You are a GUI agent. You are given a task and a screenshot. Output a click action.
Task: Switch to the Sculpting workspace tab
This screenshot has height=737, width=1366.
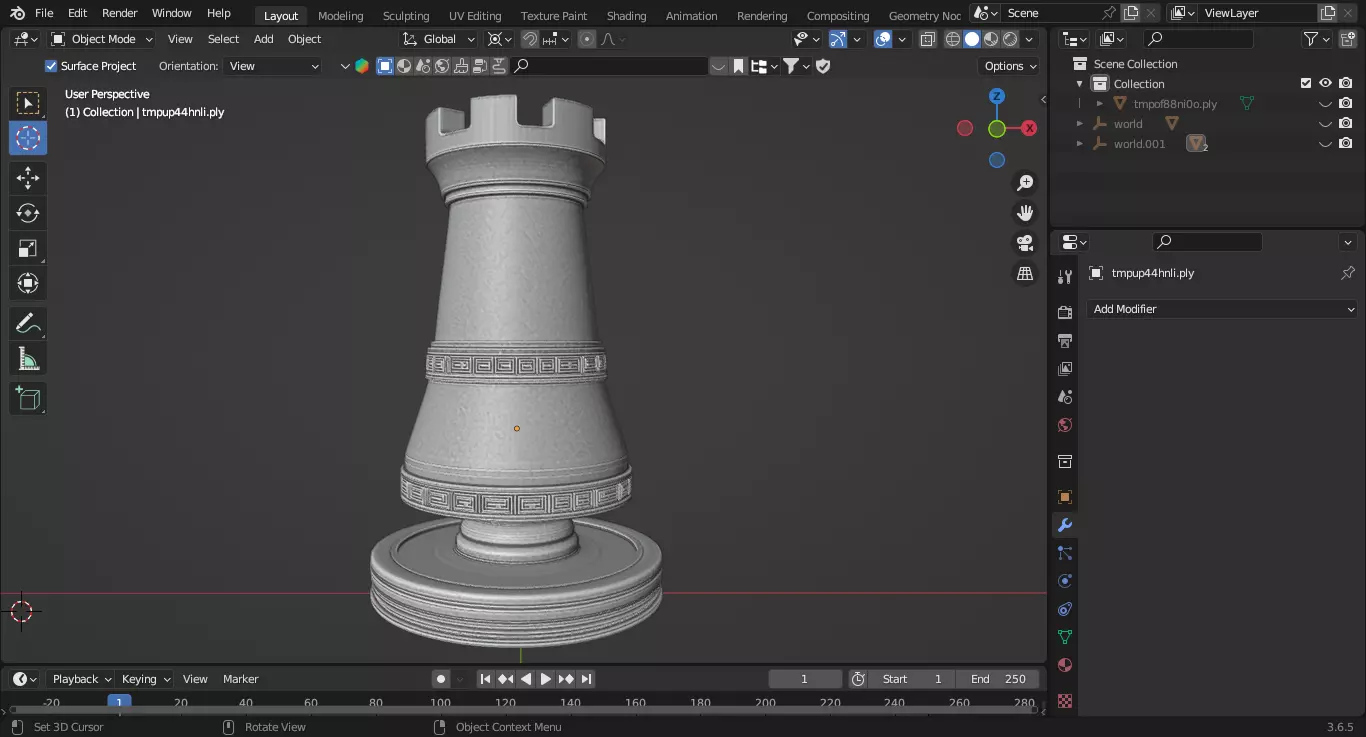point(406,15)
